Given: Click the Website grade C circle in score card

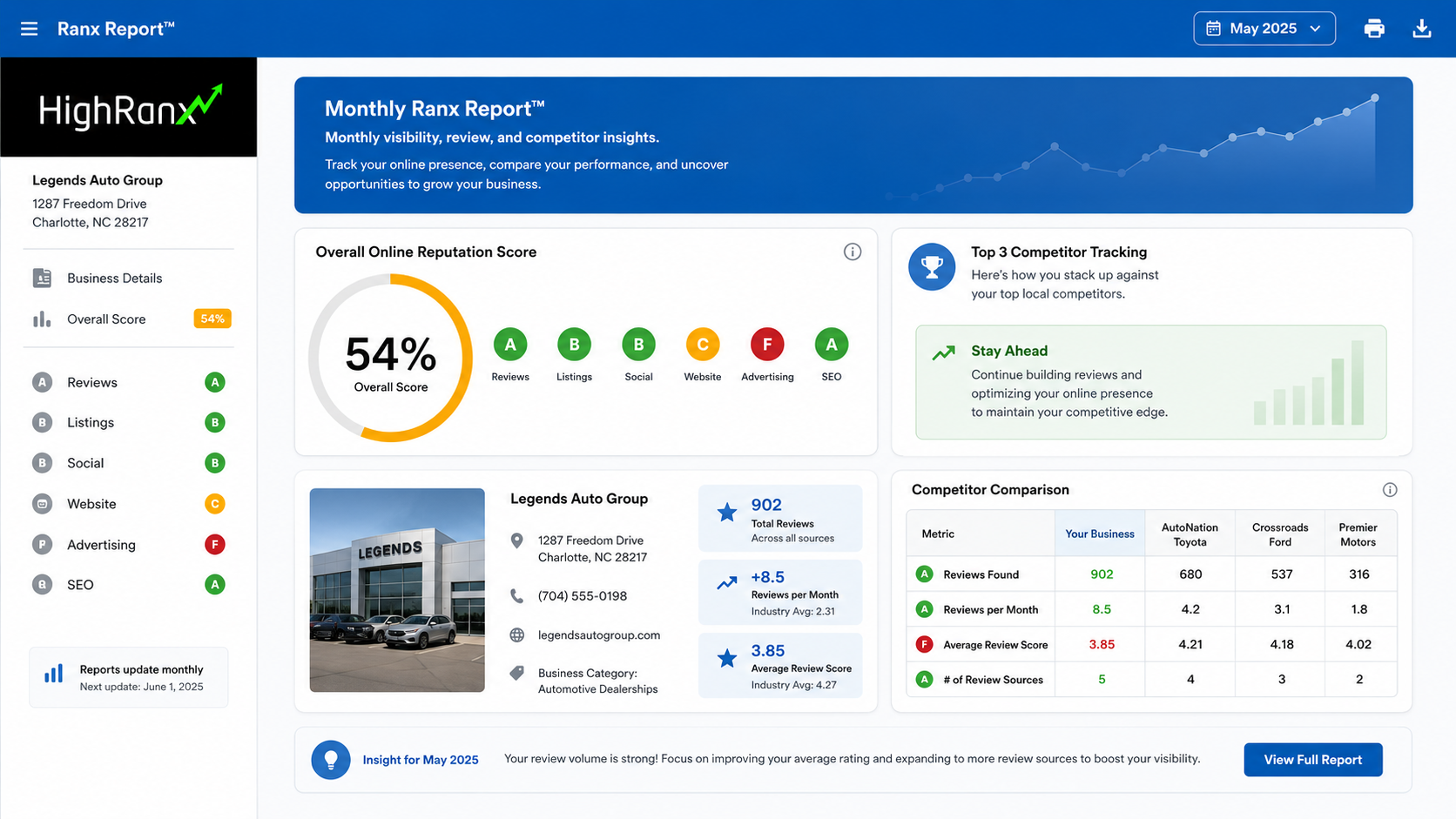Looking at the screenshot, I should [703, 345].
